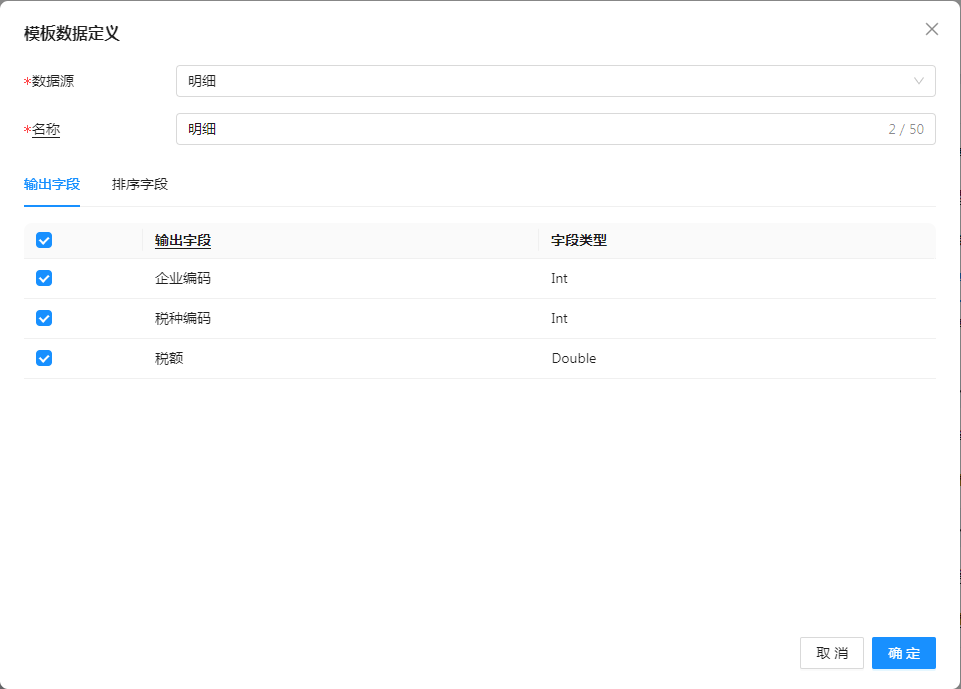Click the 确定 button
This screenshot has width=961, height=689.
(903, 653)
